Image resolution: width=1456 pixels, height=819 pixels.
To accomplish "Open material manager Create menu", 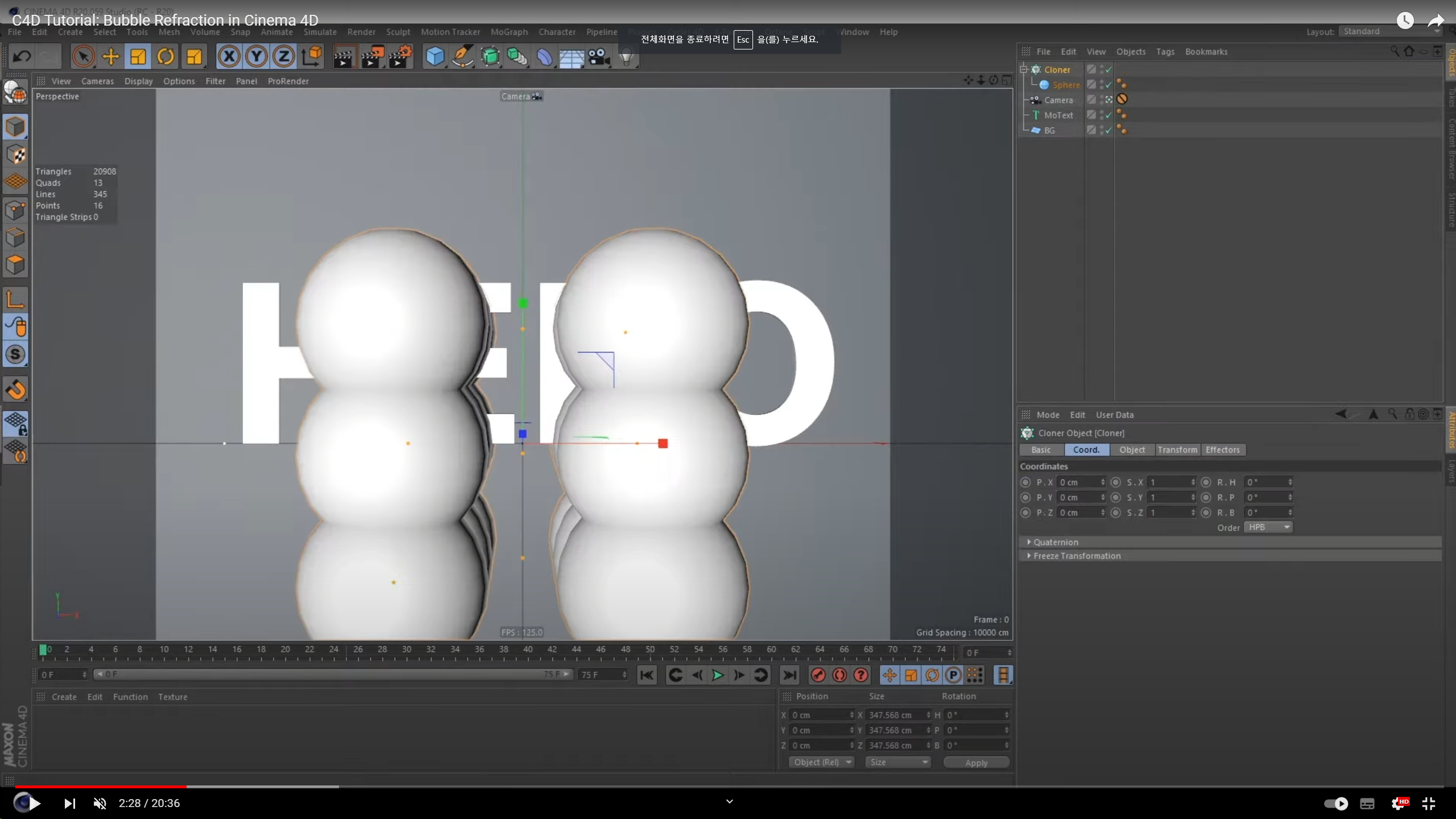I will (64, 697).
